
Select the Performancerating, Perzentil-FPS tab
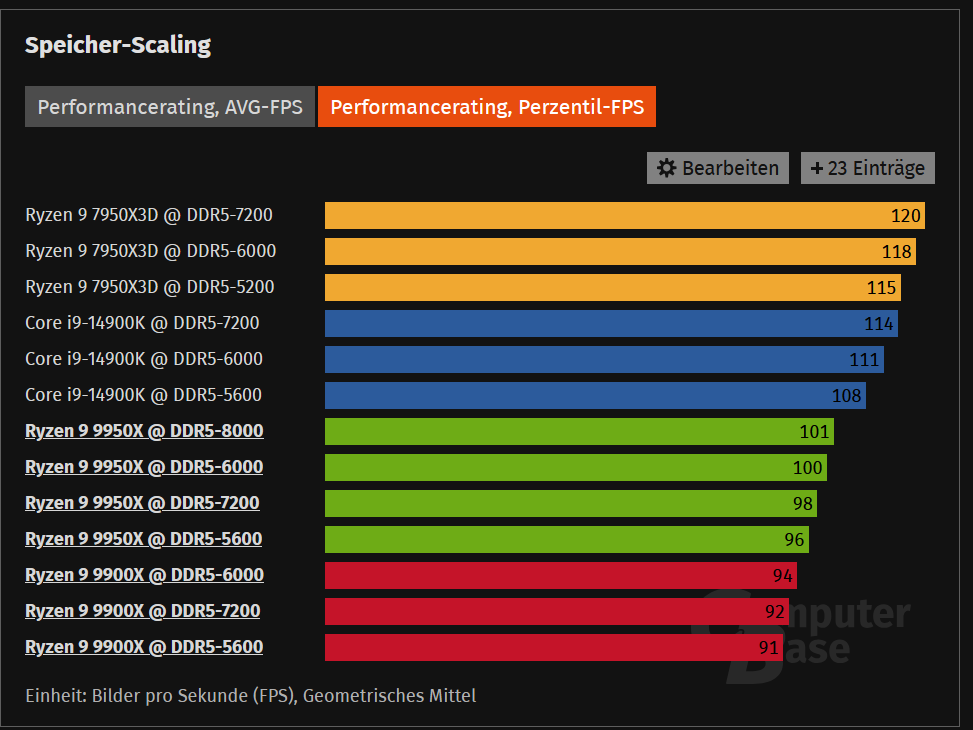pos(486,107)
